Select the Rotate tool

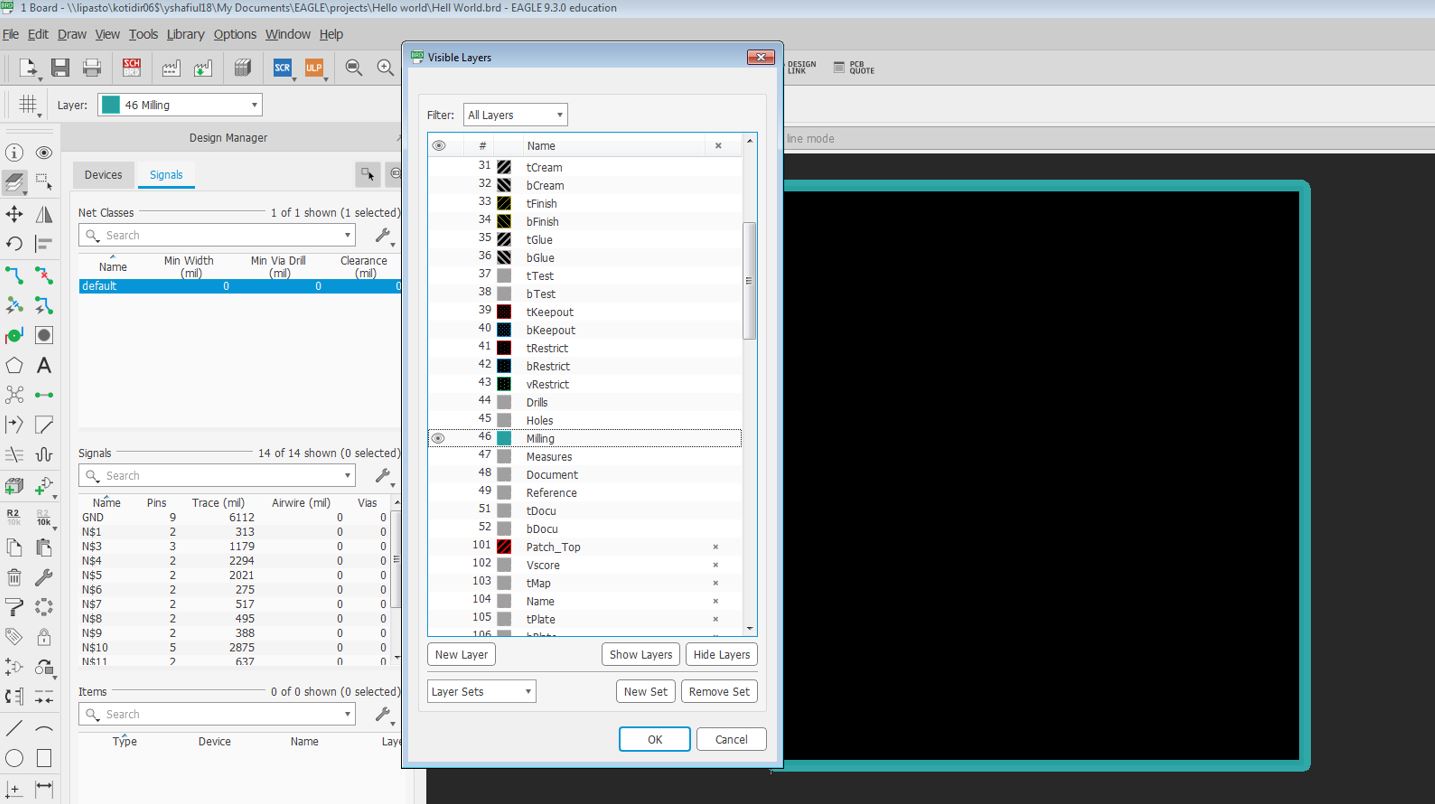tap(14, 243)
